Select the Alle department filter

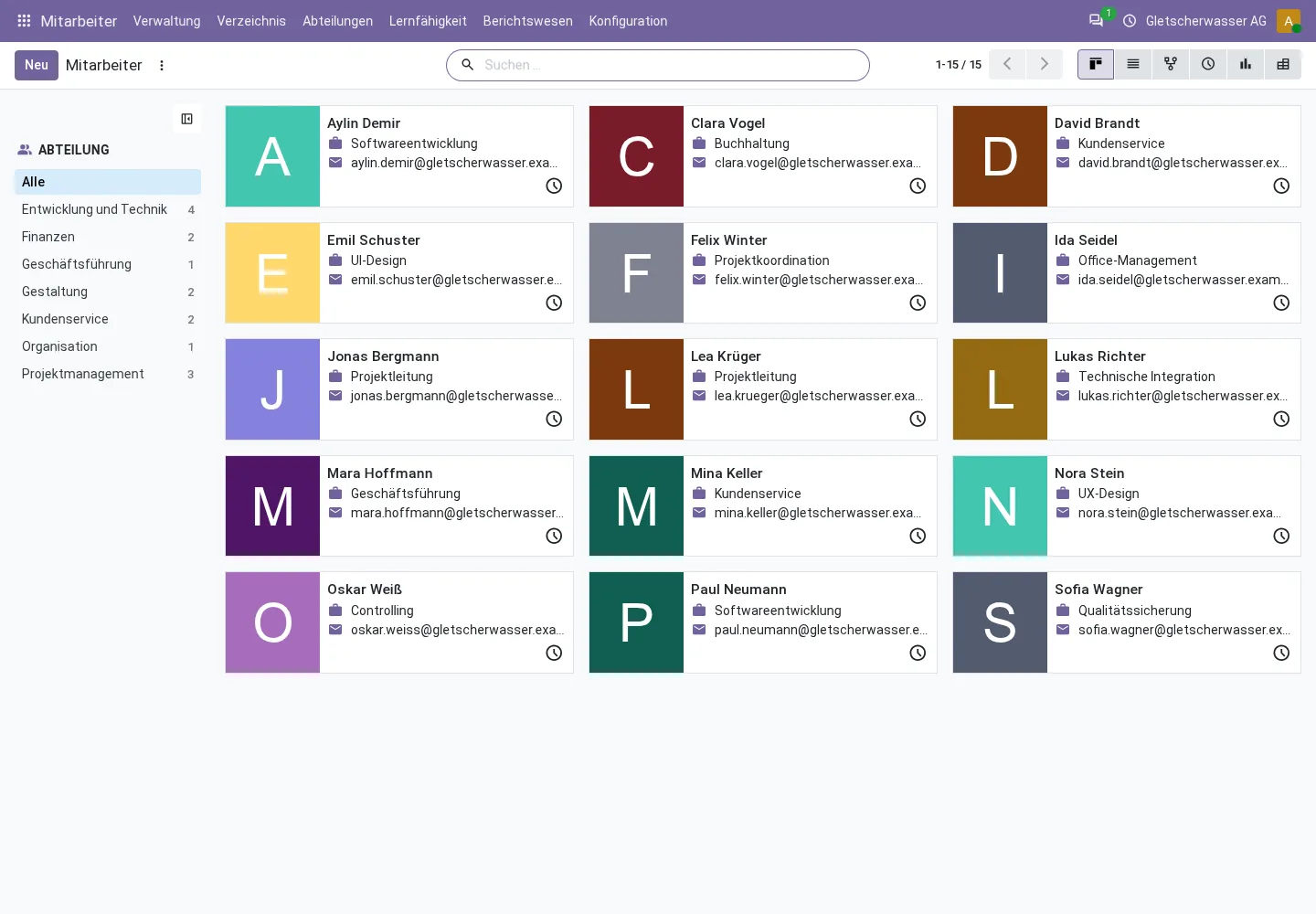coord(108,182)
